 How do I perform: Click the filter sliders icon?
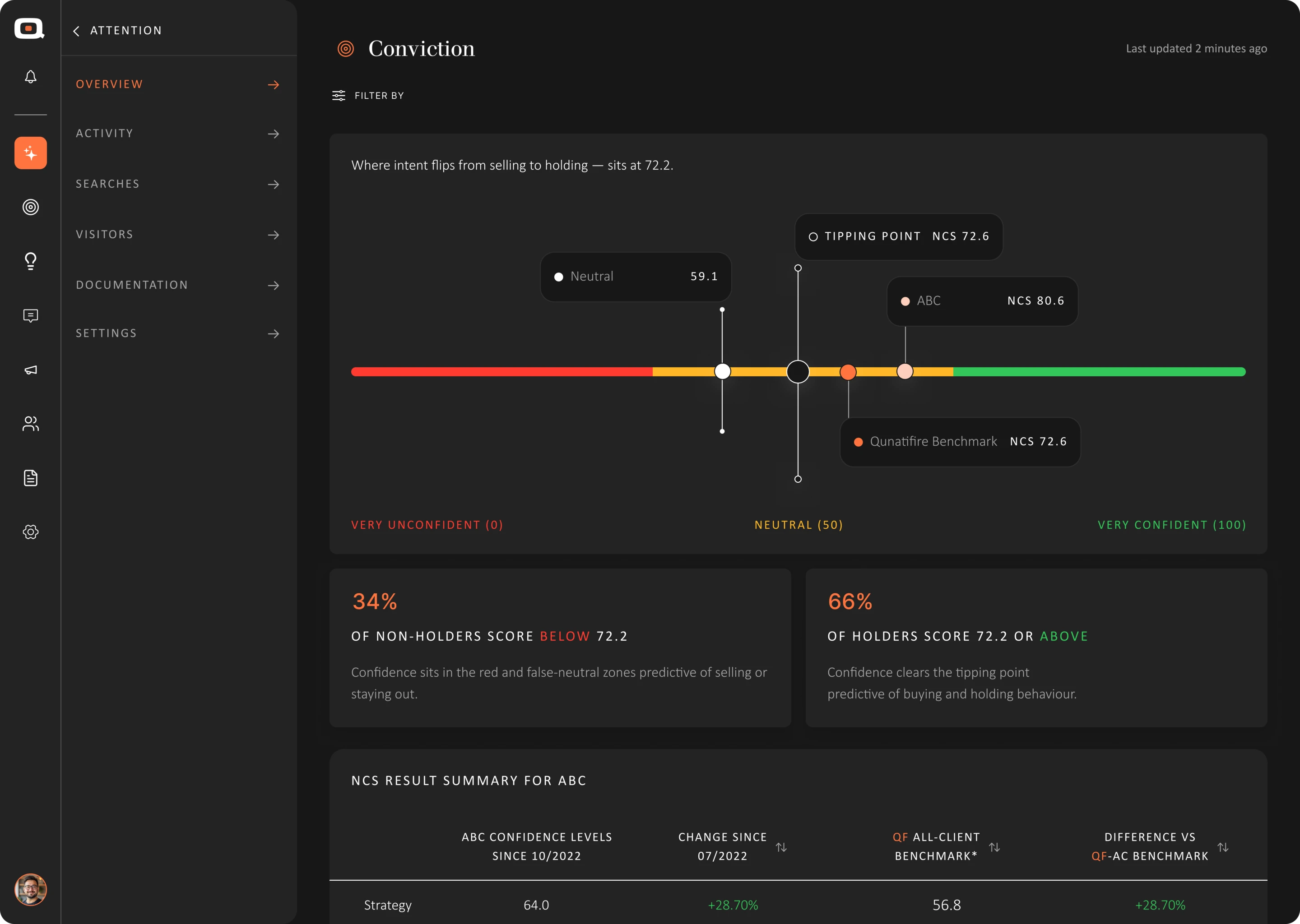click(339, 96)
